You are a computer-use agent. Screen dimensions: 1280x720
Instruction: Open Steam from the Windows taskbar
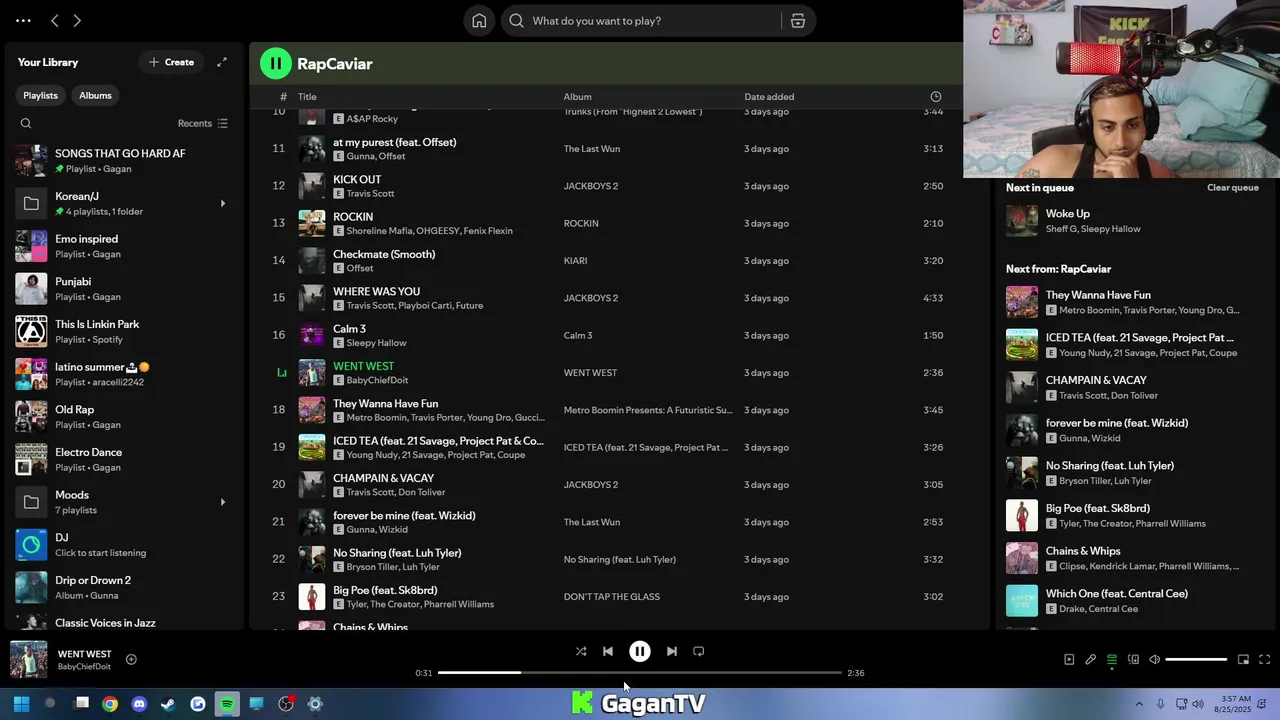point(168,704)
